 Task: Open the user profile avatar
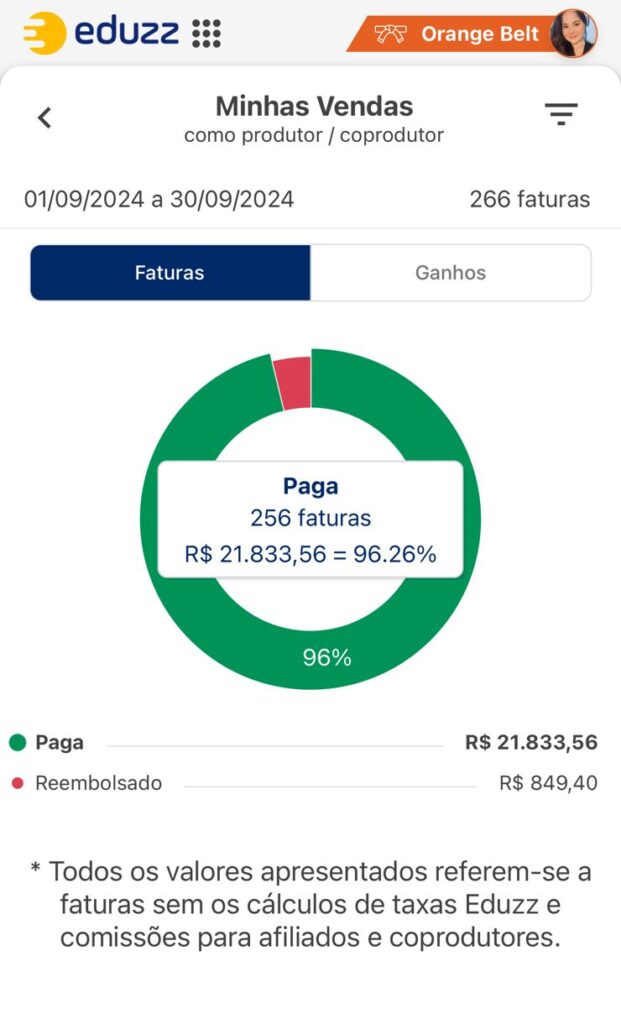tap(573, 33)
